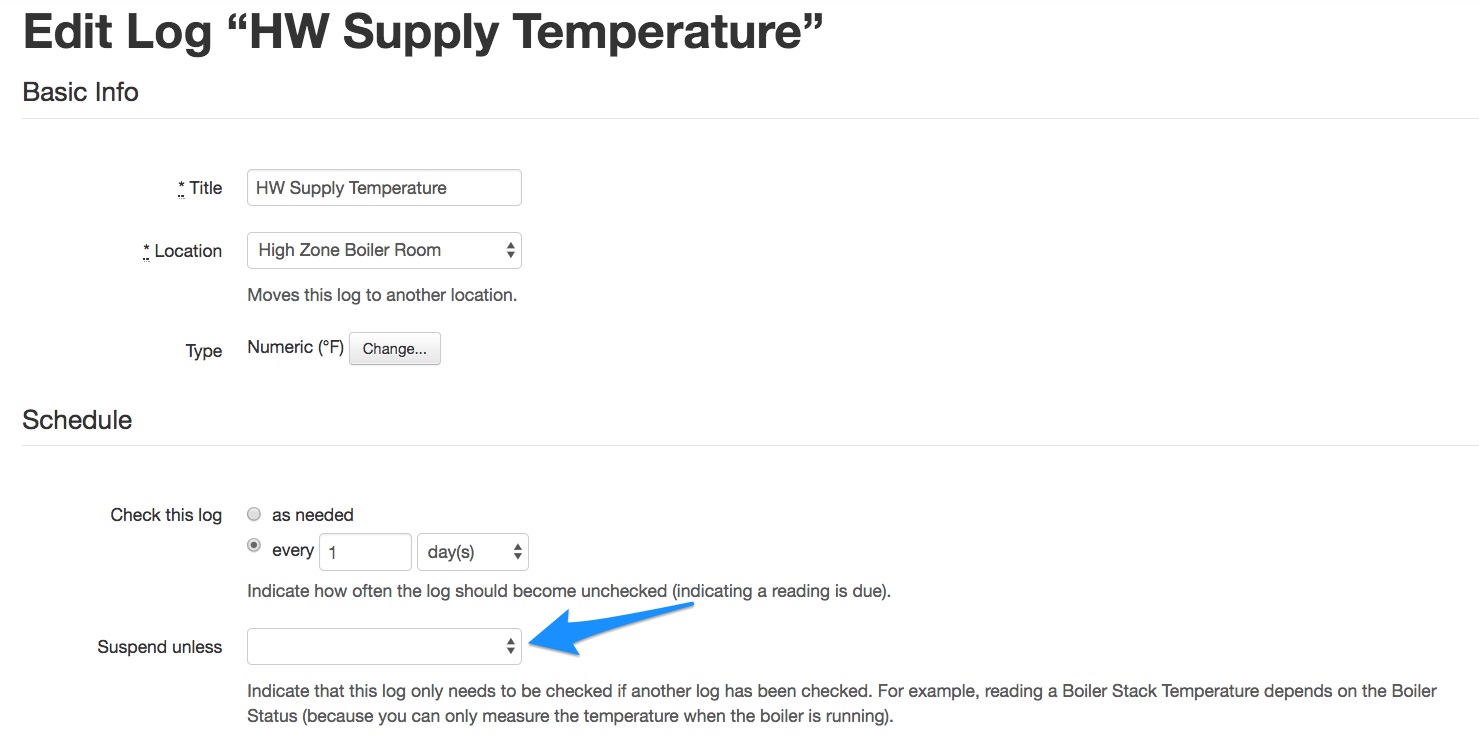
Task: Select the "as needed" radio button
Action: click(254, 514)
